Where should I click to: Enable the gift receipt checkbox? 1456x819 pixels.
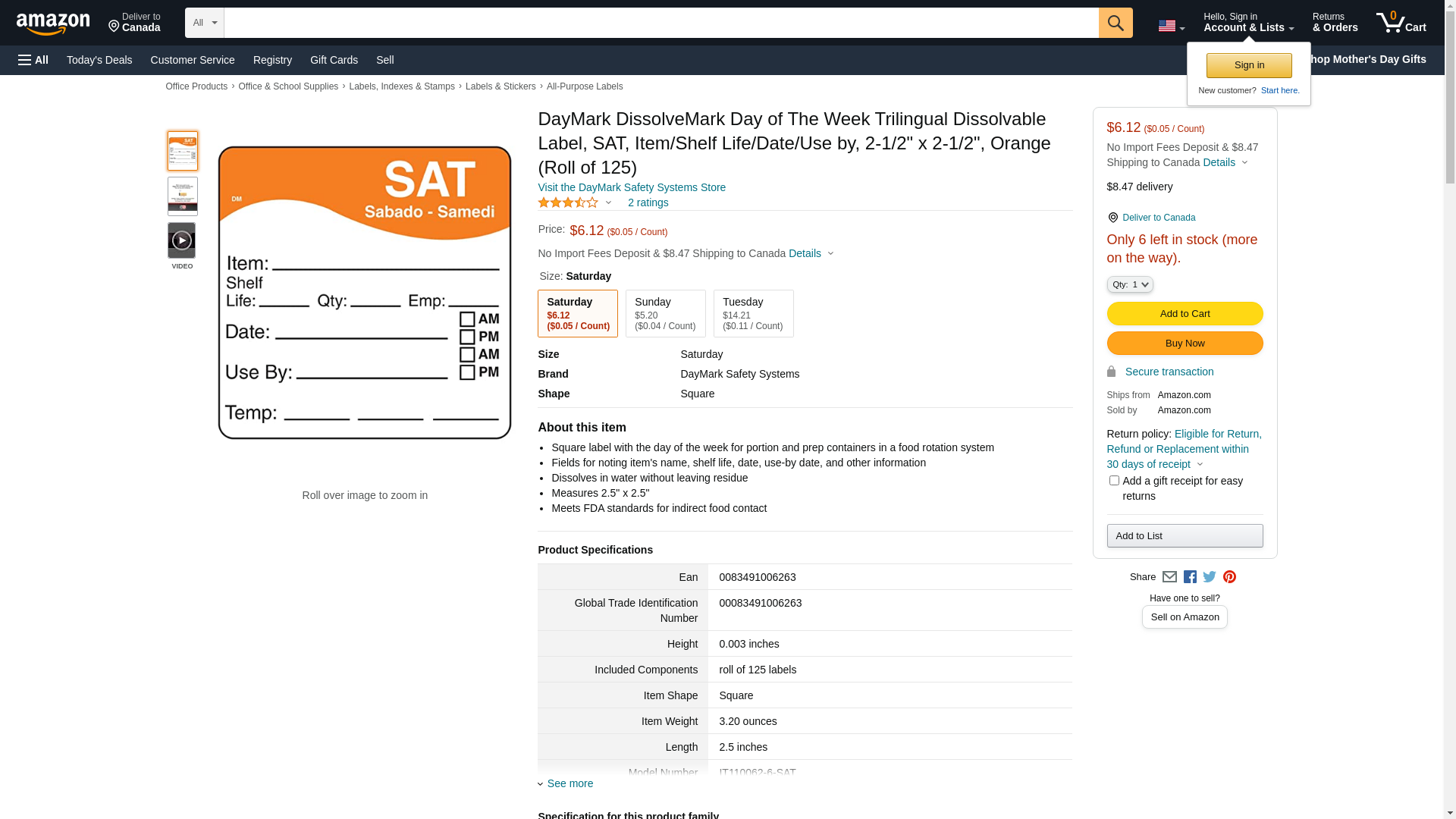tap(1114, 481)
